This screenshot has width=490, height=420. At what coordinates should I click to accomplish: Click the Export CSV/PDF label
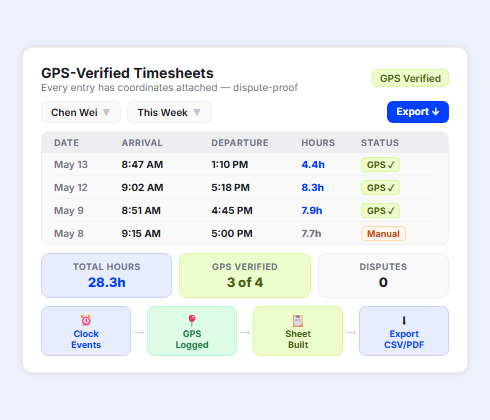click(x=404, y=339)
